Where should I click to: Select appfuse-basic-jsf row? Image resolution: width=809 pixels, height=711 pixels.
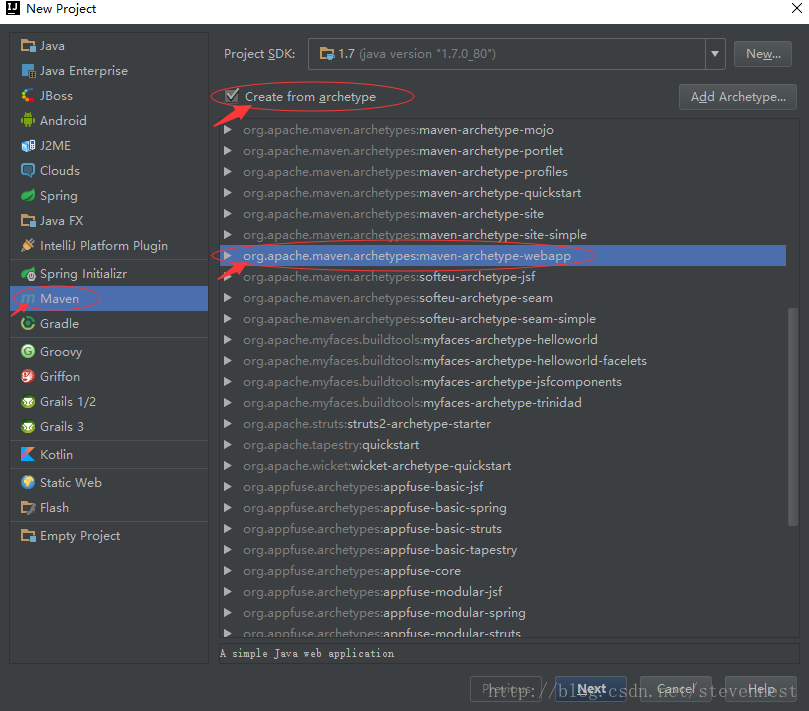pos(503,487)
